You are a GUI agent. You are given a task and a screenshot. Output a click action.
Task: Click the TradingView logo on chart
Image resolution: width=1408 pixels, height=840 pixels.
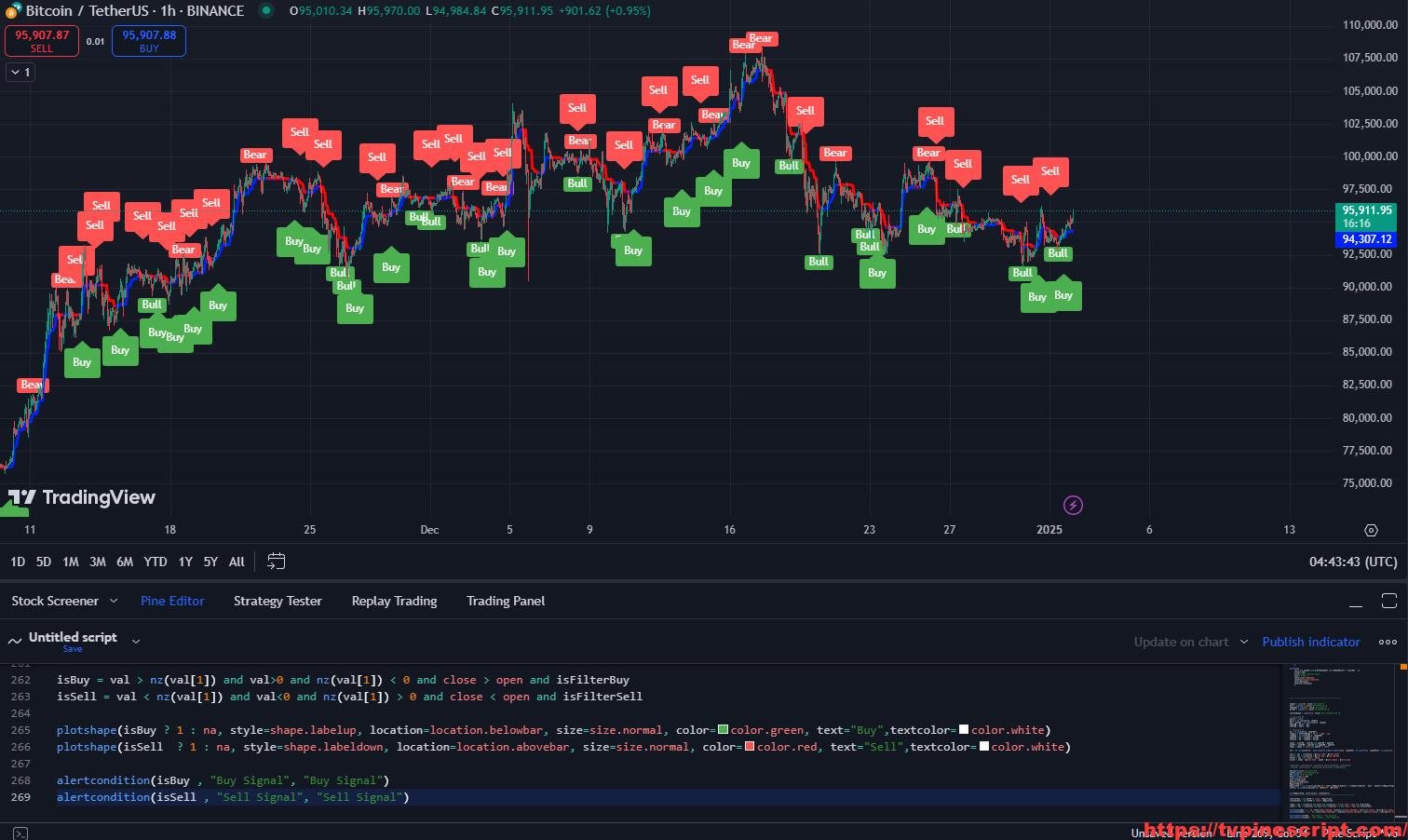(82, 497)
